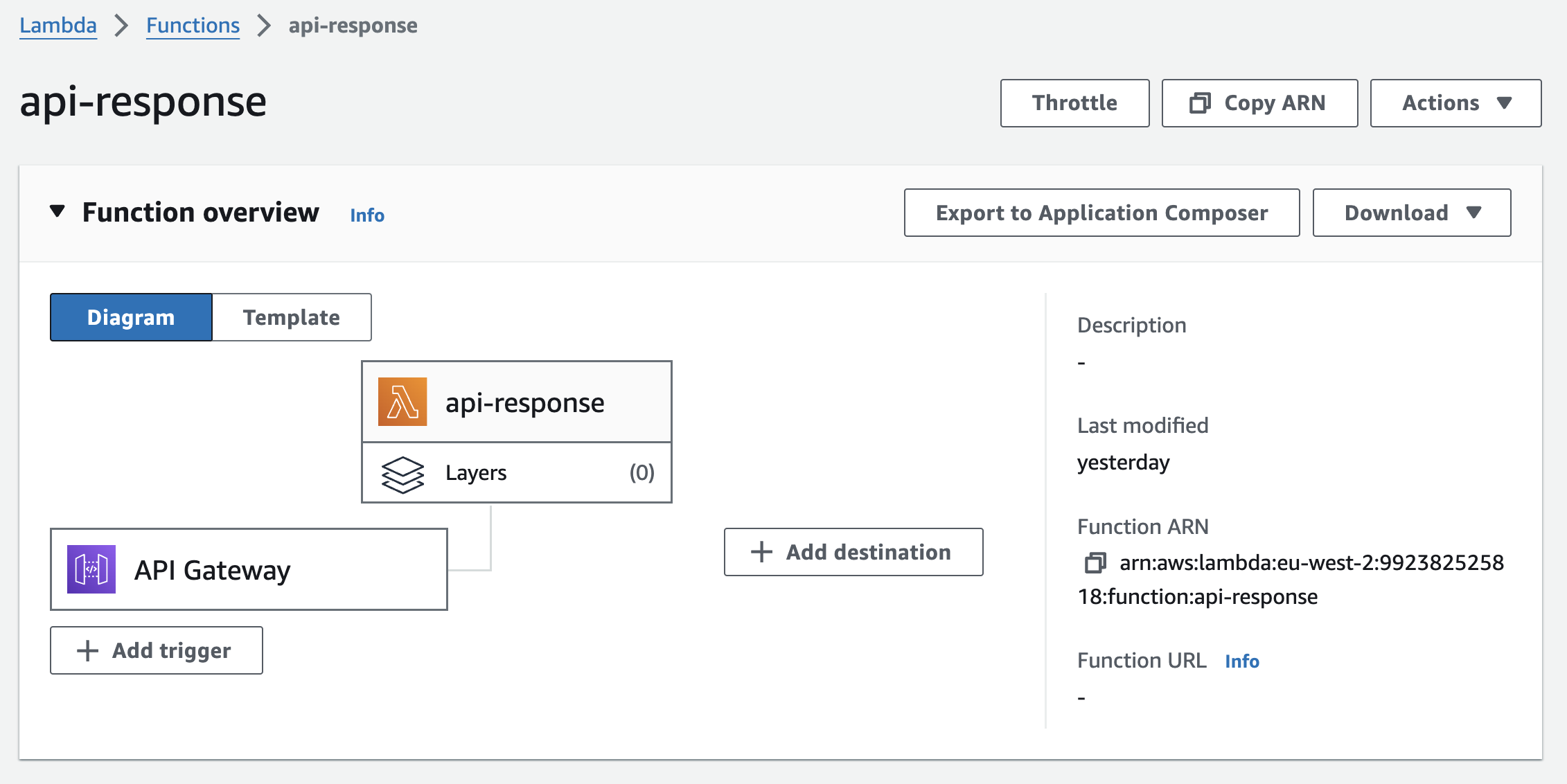Click Copy ARN button
The width and height of the screenshot is (1567, 784).
pyautogui.click(x=1259, y=103)
